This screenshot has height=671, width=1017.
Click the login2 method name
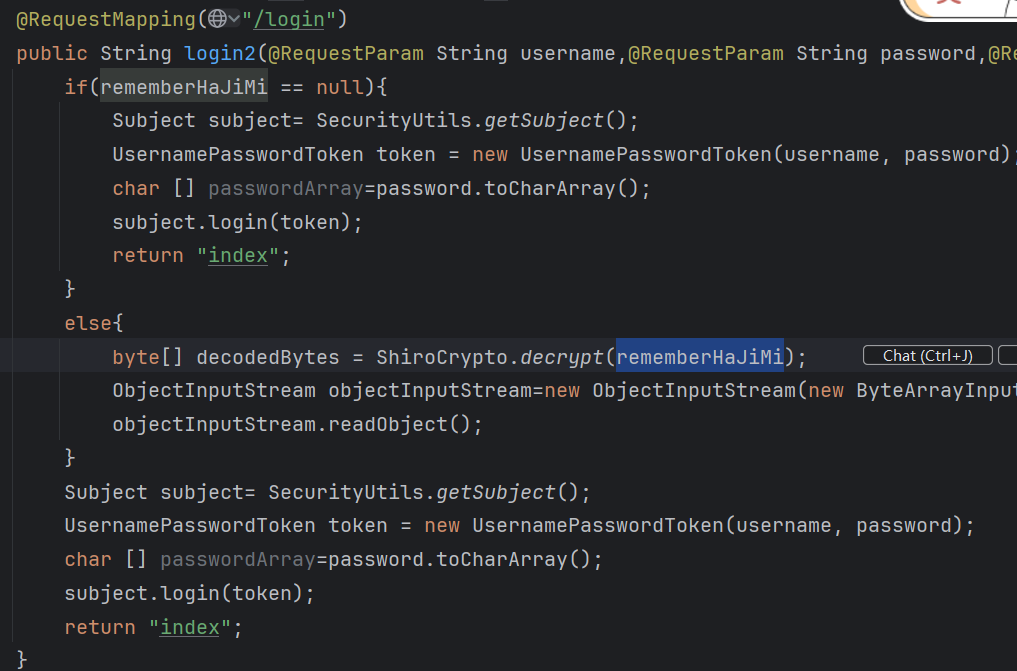coord(219,53)
